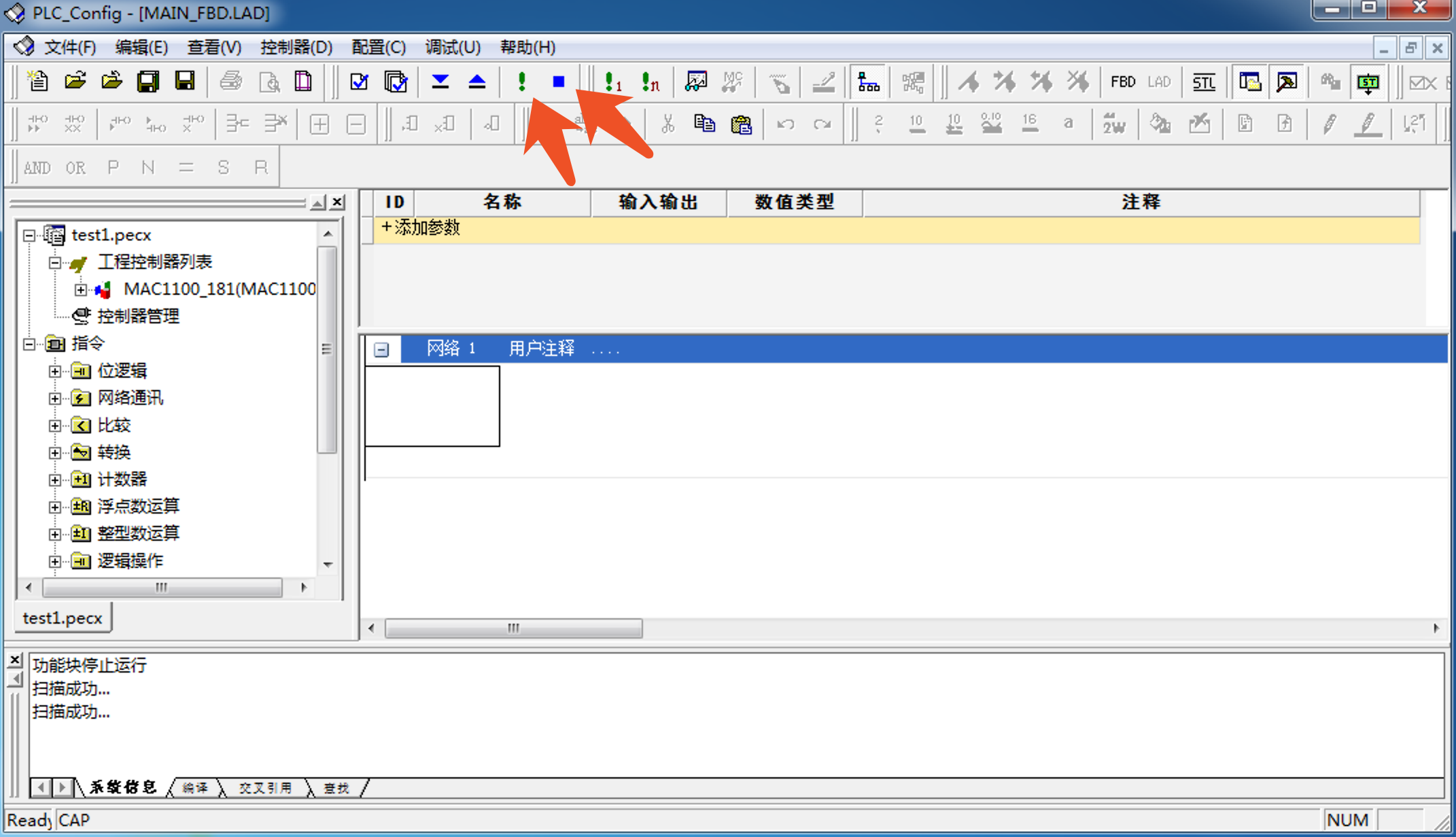Click the compile checkmark icon

pos(359,82)
